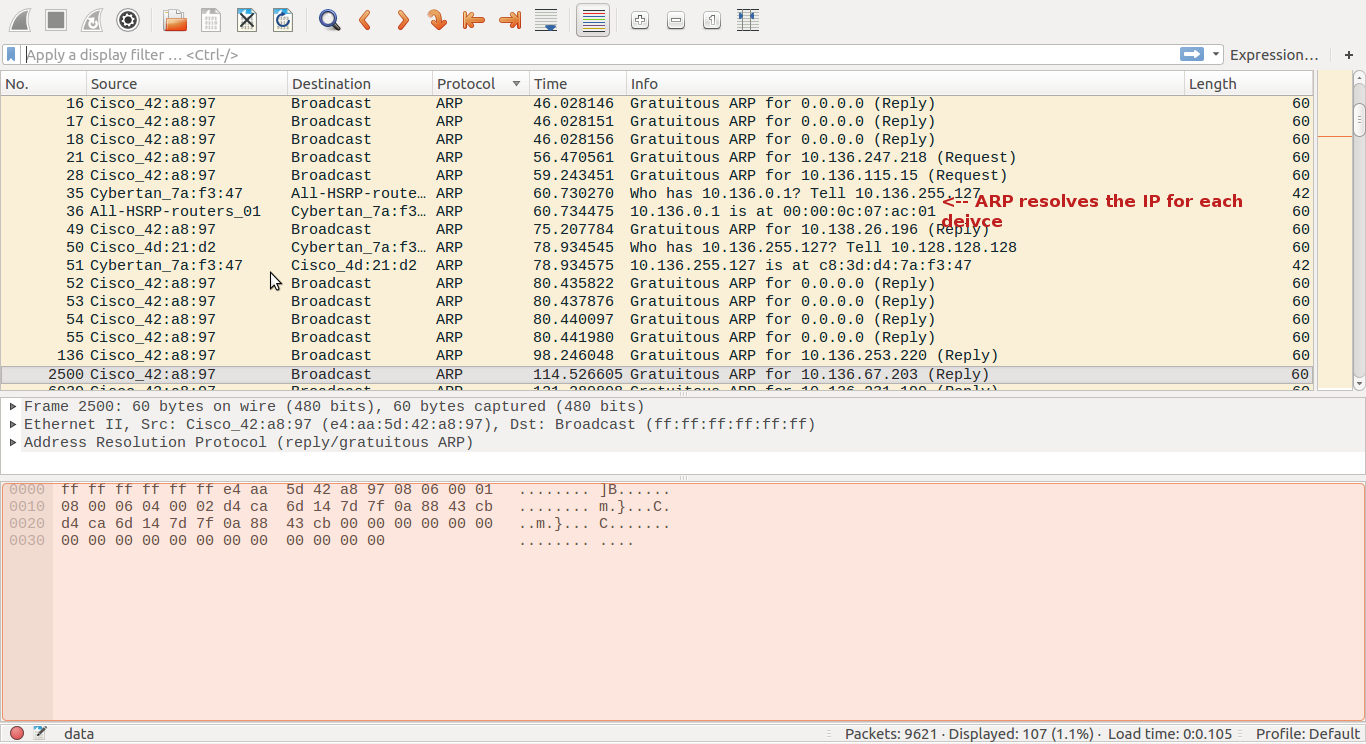This screenshot has width=1366, height=744.
Task: Go back to the previous packet
Action: (x=365, y=20)
